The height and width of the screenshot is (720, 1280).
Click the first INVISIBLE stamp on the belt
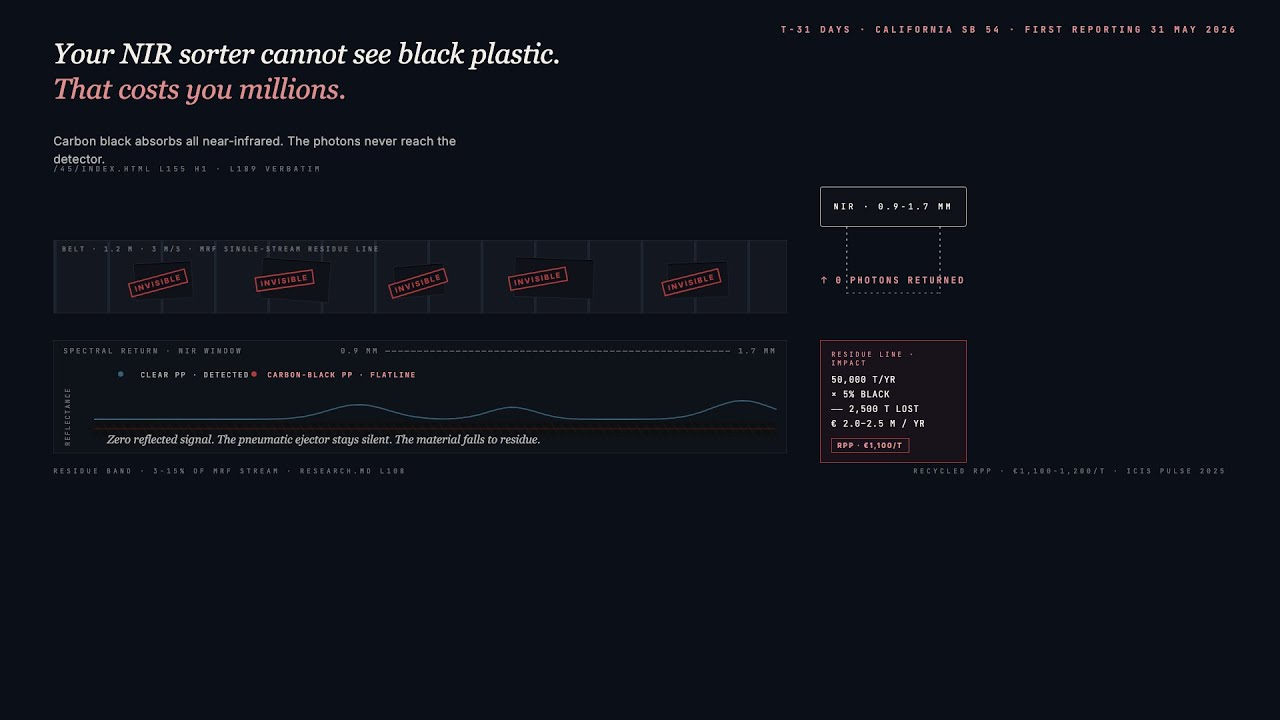click(158, 282)
